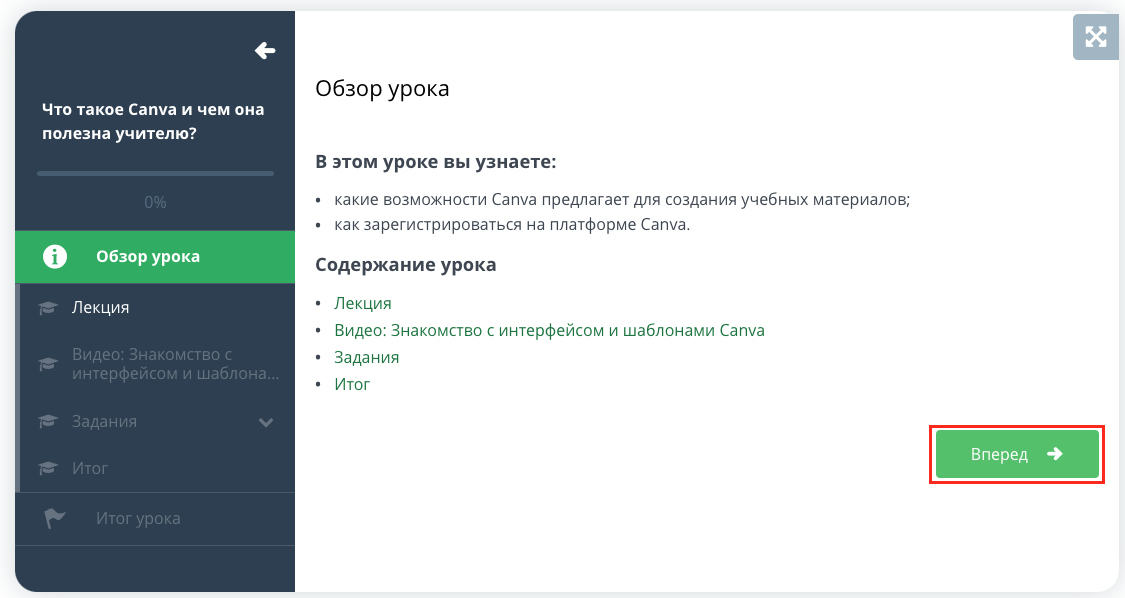Go forward with the Вперед button
This screenshot has height=598, width=1125.
(x=1017, y=454)
